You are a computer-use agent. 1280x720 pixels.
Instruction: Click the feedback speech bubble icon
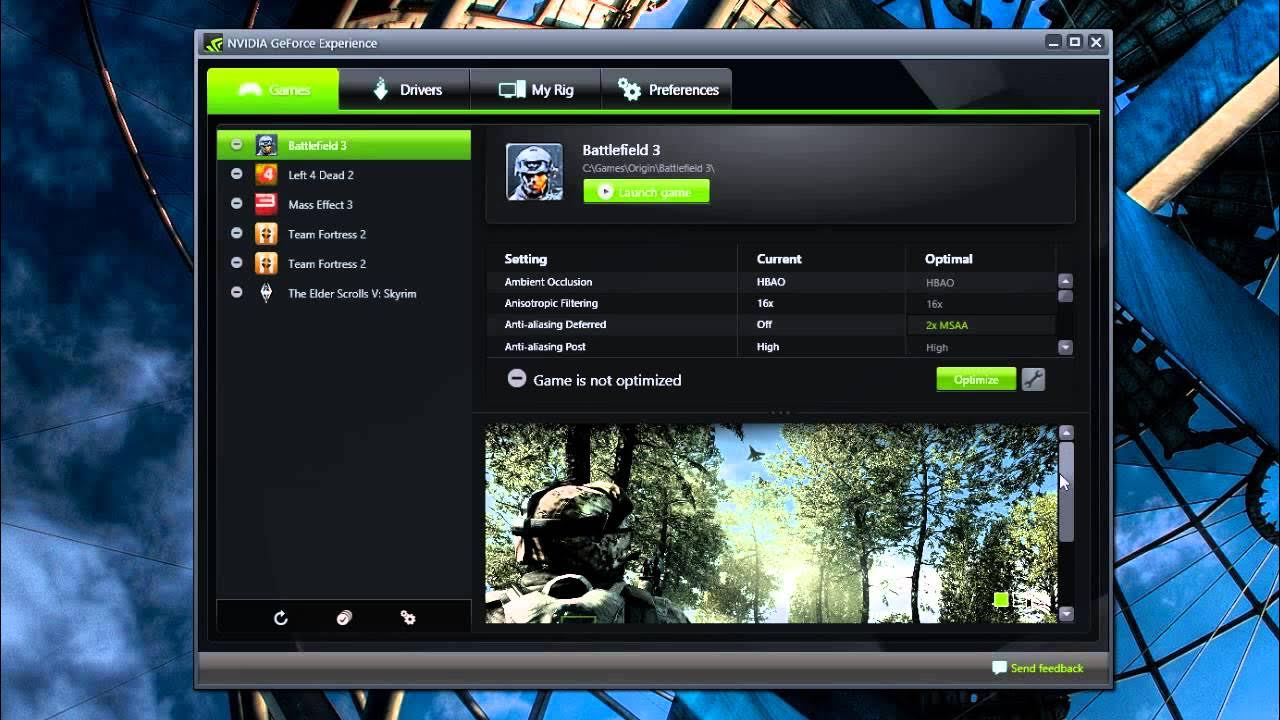tap(999, 668)
